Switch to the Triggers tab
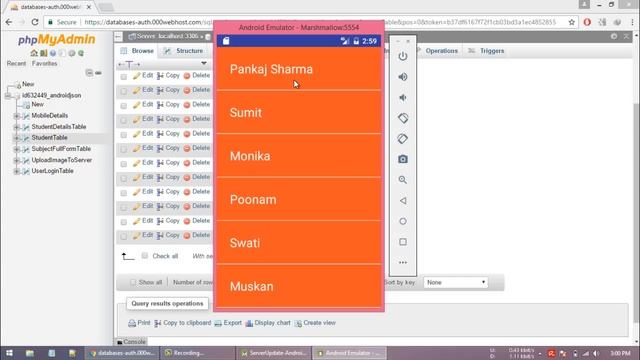Image resolution: width=640 pixels, height=360 pixels. pos(486,51)
